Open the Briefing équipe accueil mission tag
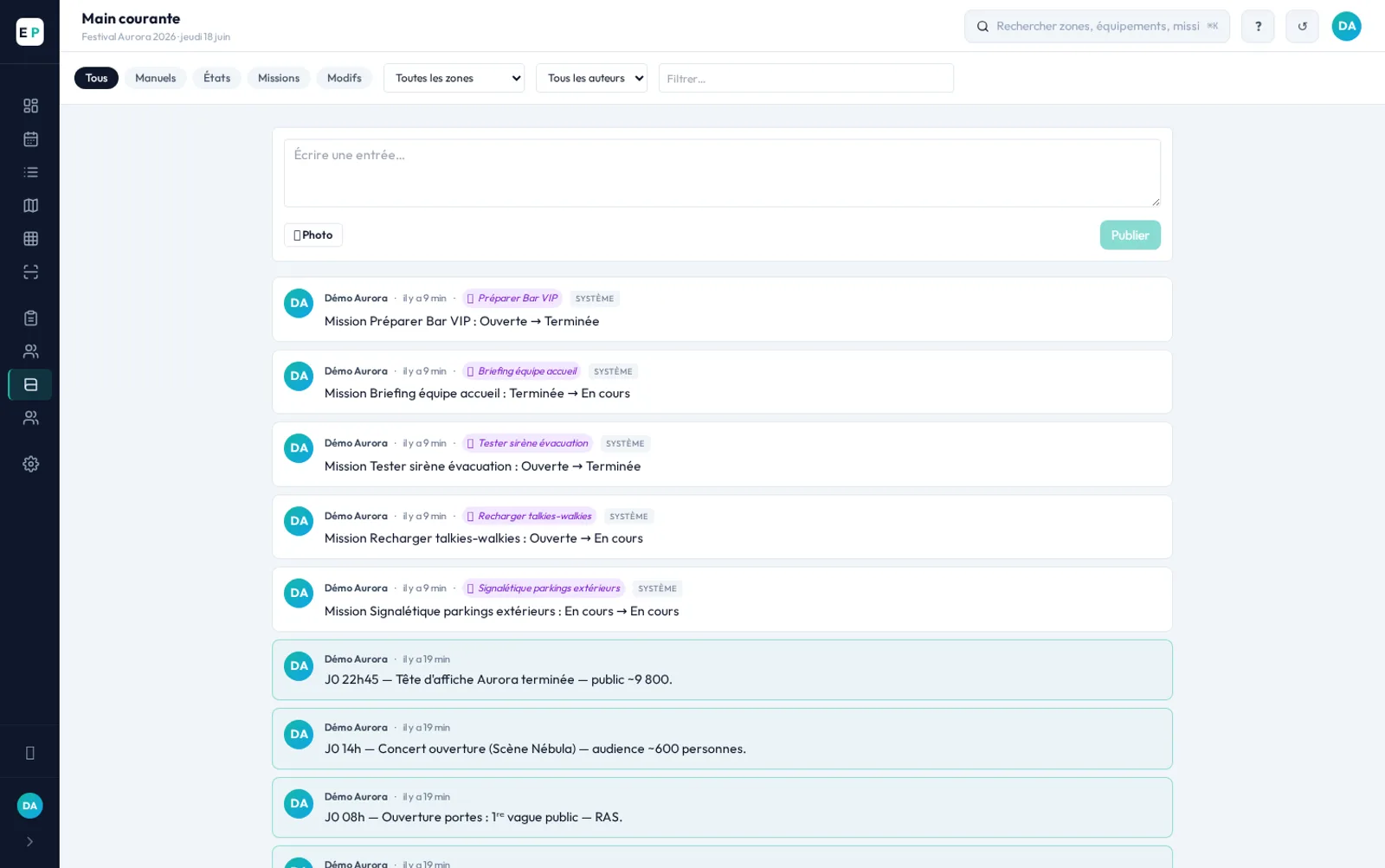This screenshot has height=868, width=1385. click(521, 371)
